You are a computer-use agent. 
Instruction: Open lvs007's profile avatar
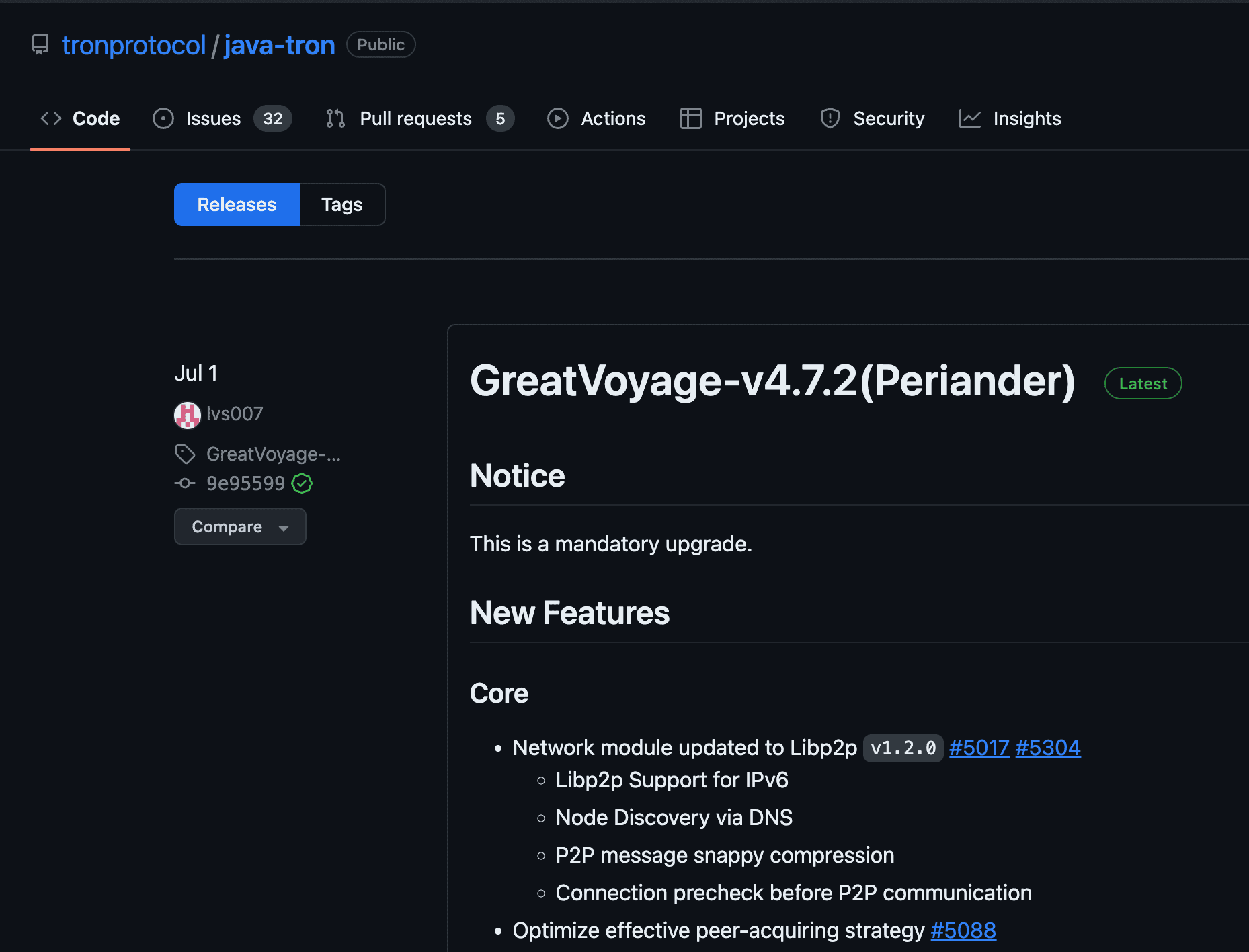point(187,415)
